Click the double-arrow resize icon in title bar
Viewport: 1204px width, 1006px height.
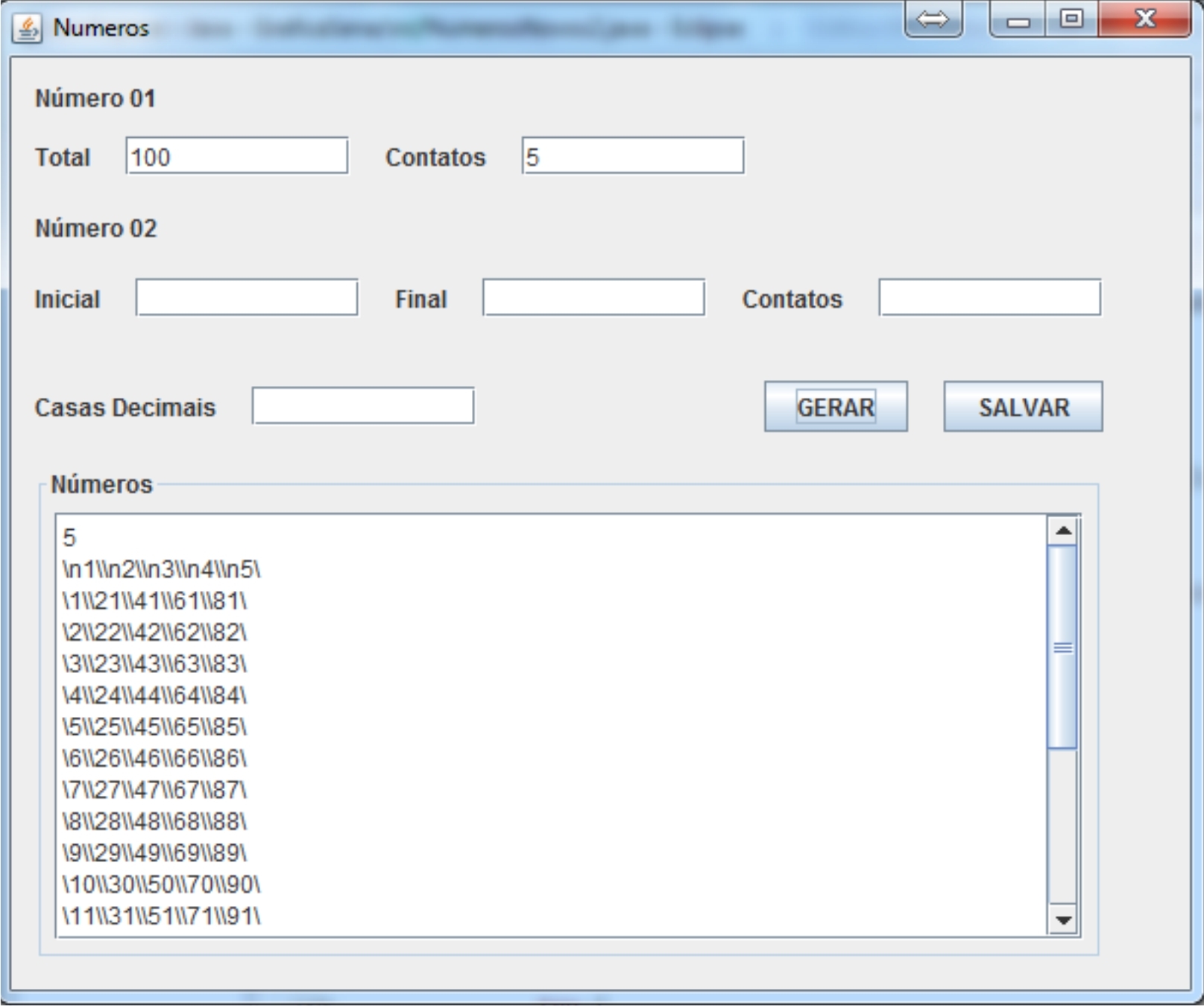[933, 19]
